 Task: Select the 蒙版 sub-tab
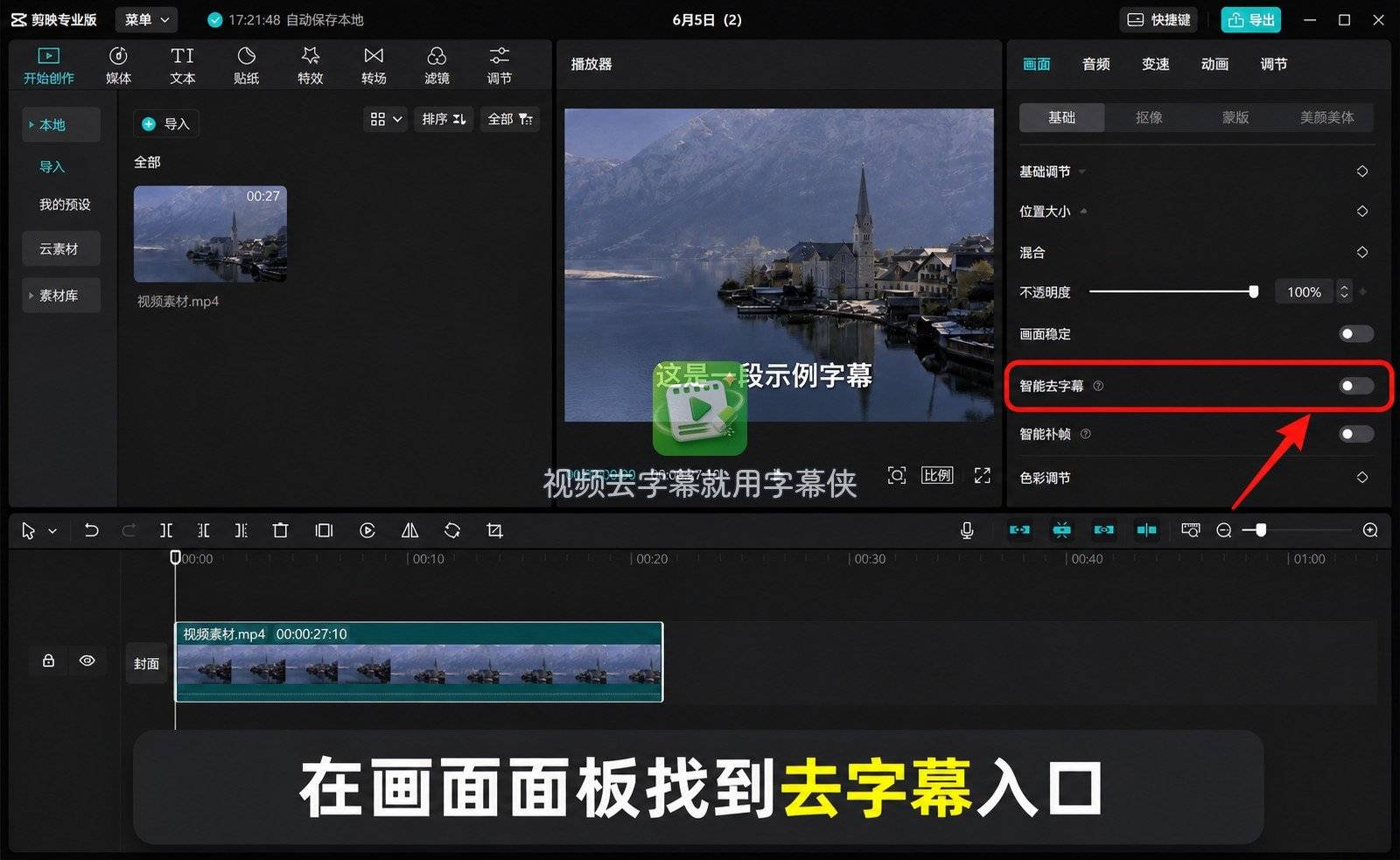[1235, 117]
